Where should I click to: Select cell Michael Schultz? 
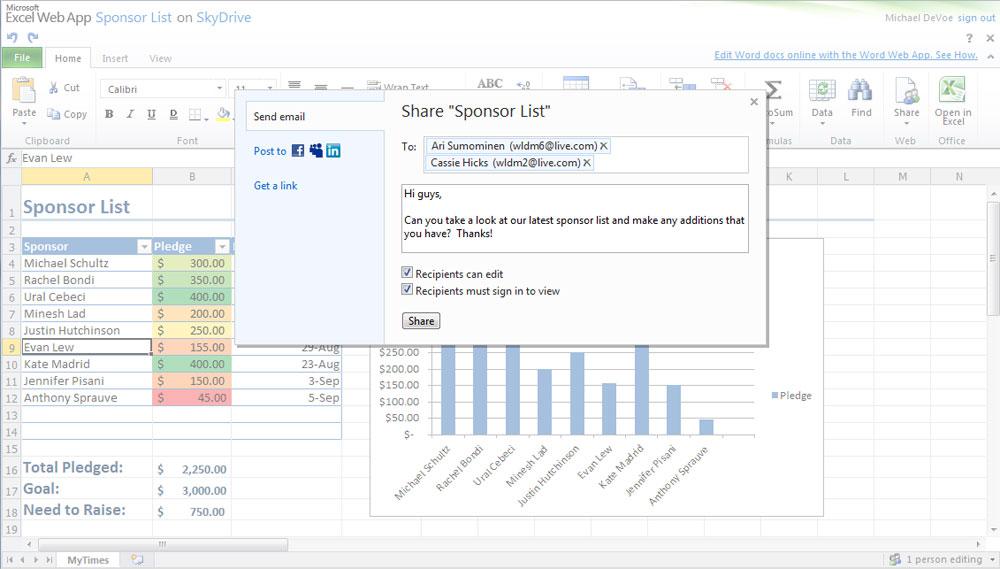87,263
